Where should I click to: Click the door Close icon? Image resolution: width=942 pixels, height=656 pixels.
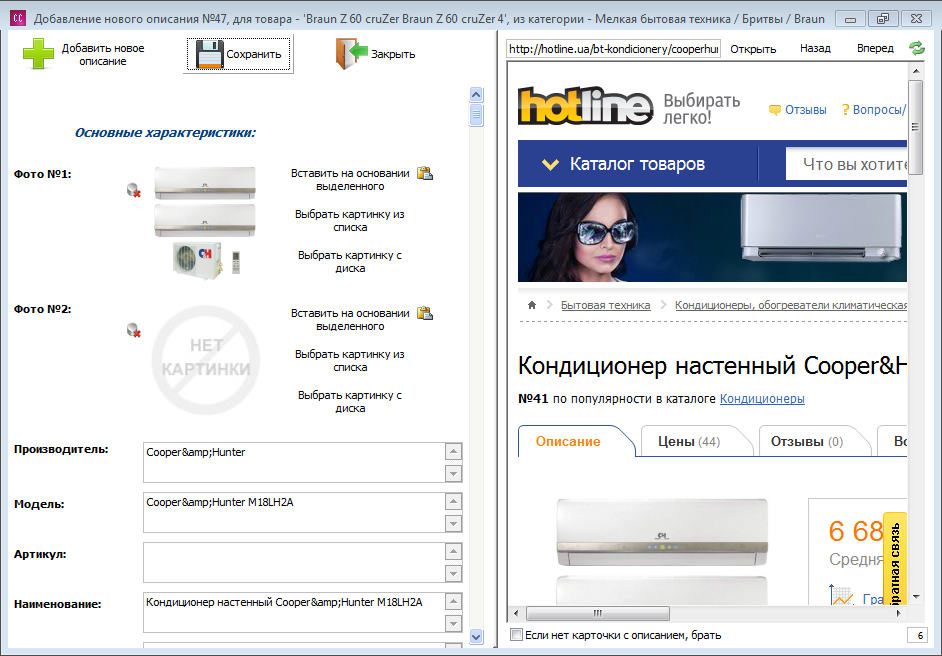pos(351,54)
